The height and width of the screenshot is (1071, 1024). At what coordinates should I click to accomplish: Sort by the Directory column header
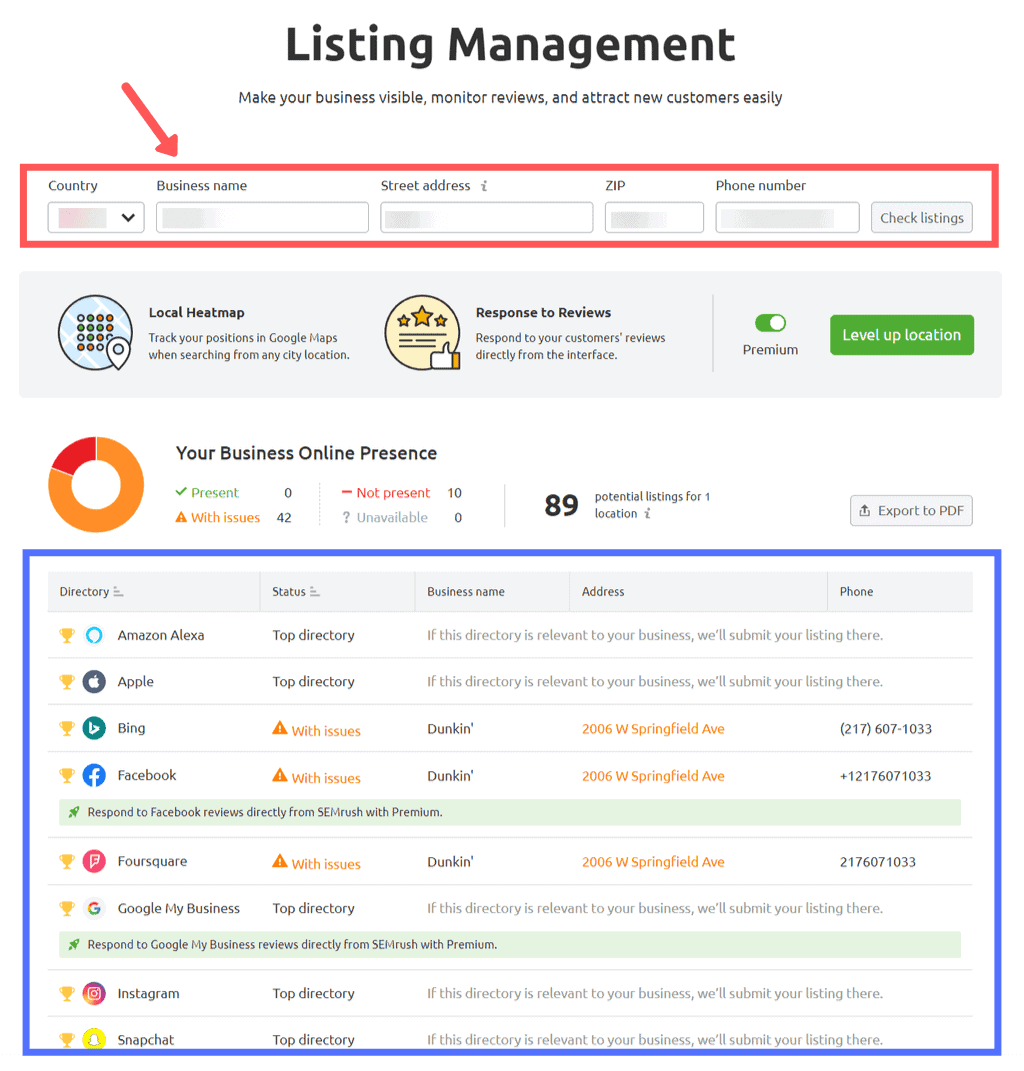pyautogui.click(x=91, y=592)
